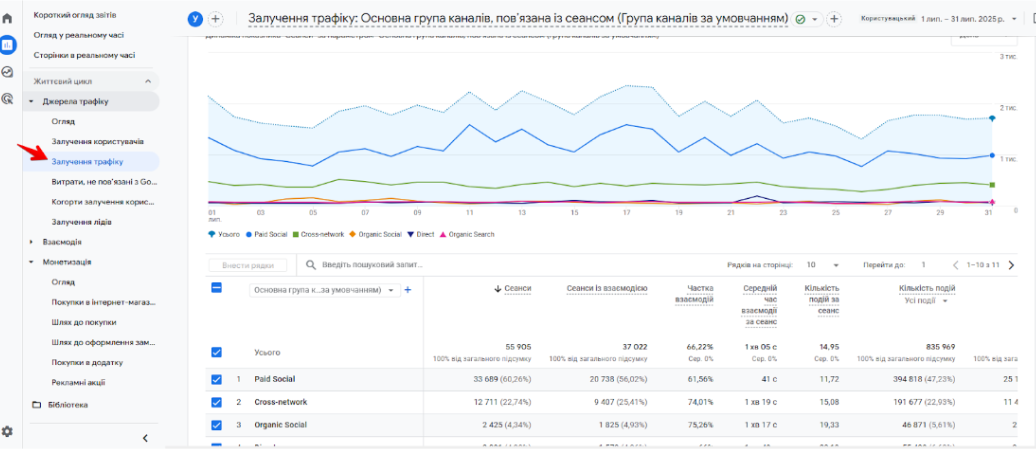Click Paid Social legend color marker

click(249, 234)
